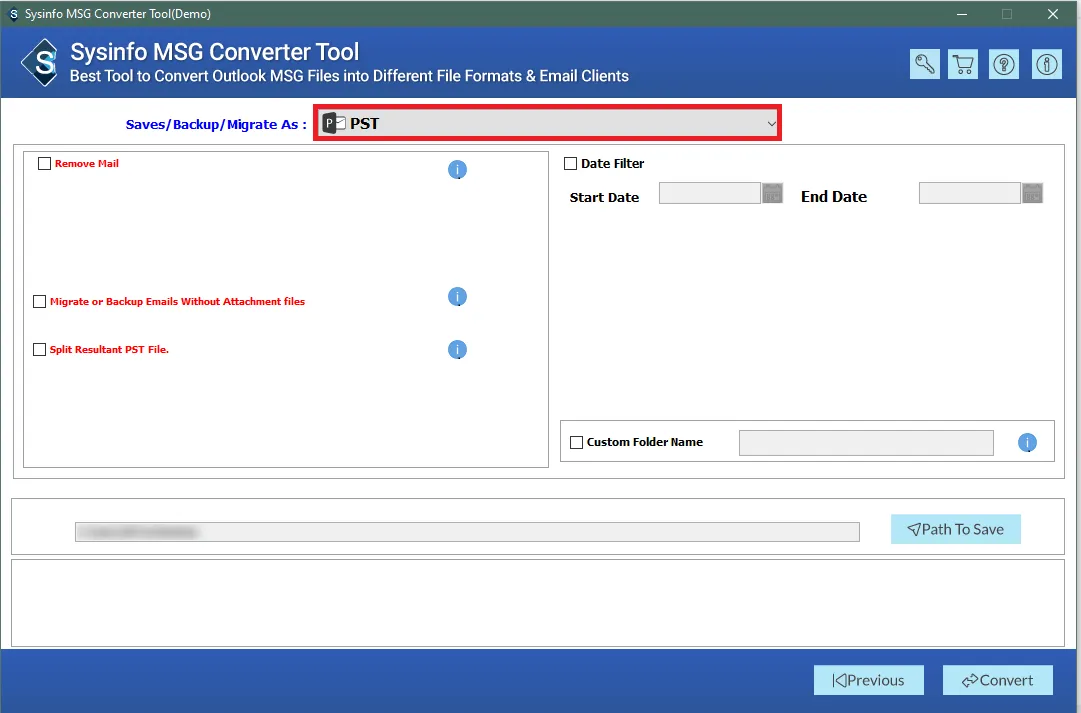1081x713 pixels.
Task: Click the key activation icon
Action: pyautogui.click(x=925, y=64)
